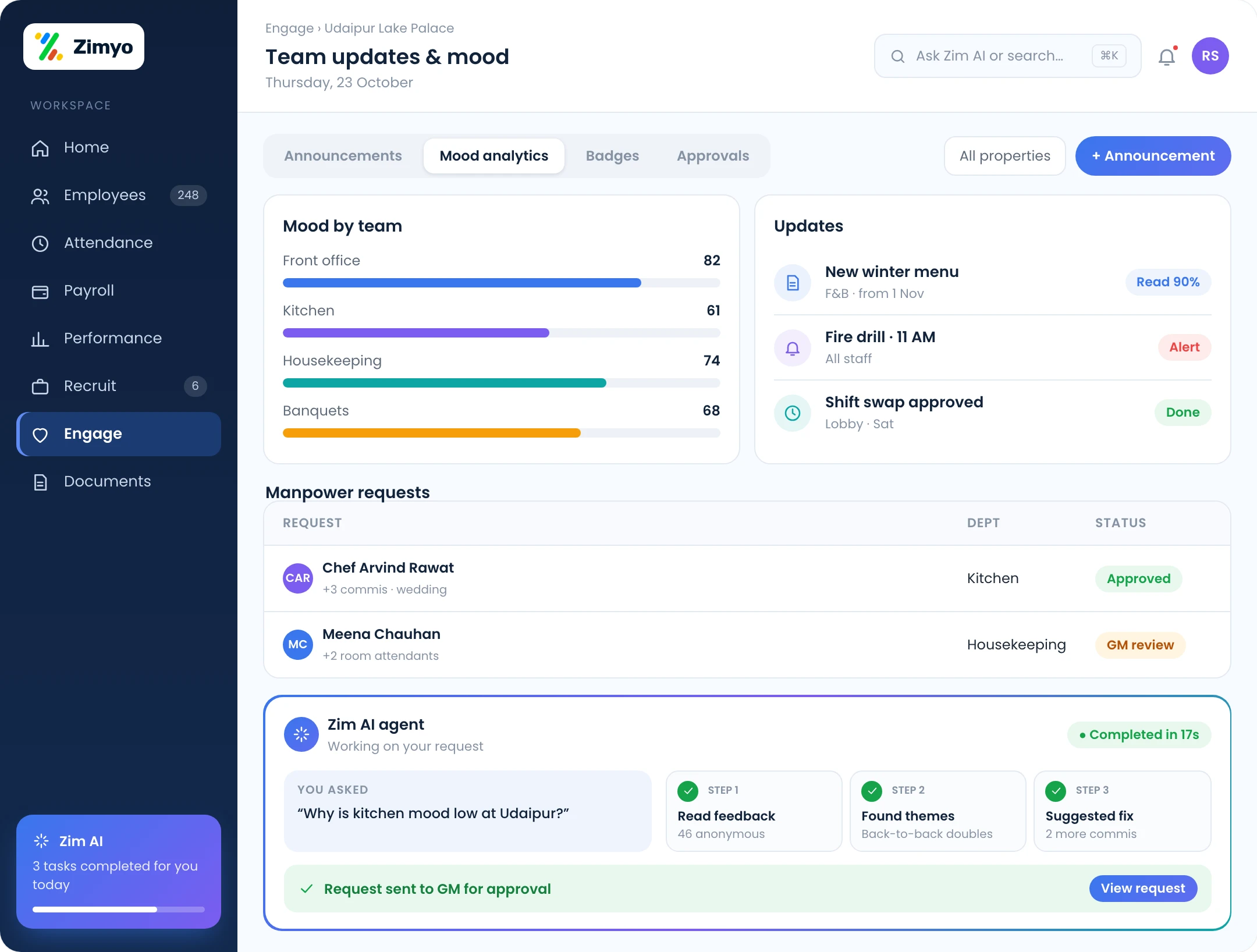Screen dimensions: 1257x952
Task: Click the CAR avatar of Chef Arvind
Action: click(298, 578)
